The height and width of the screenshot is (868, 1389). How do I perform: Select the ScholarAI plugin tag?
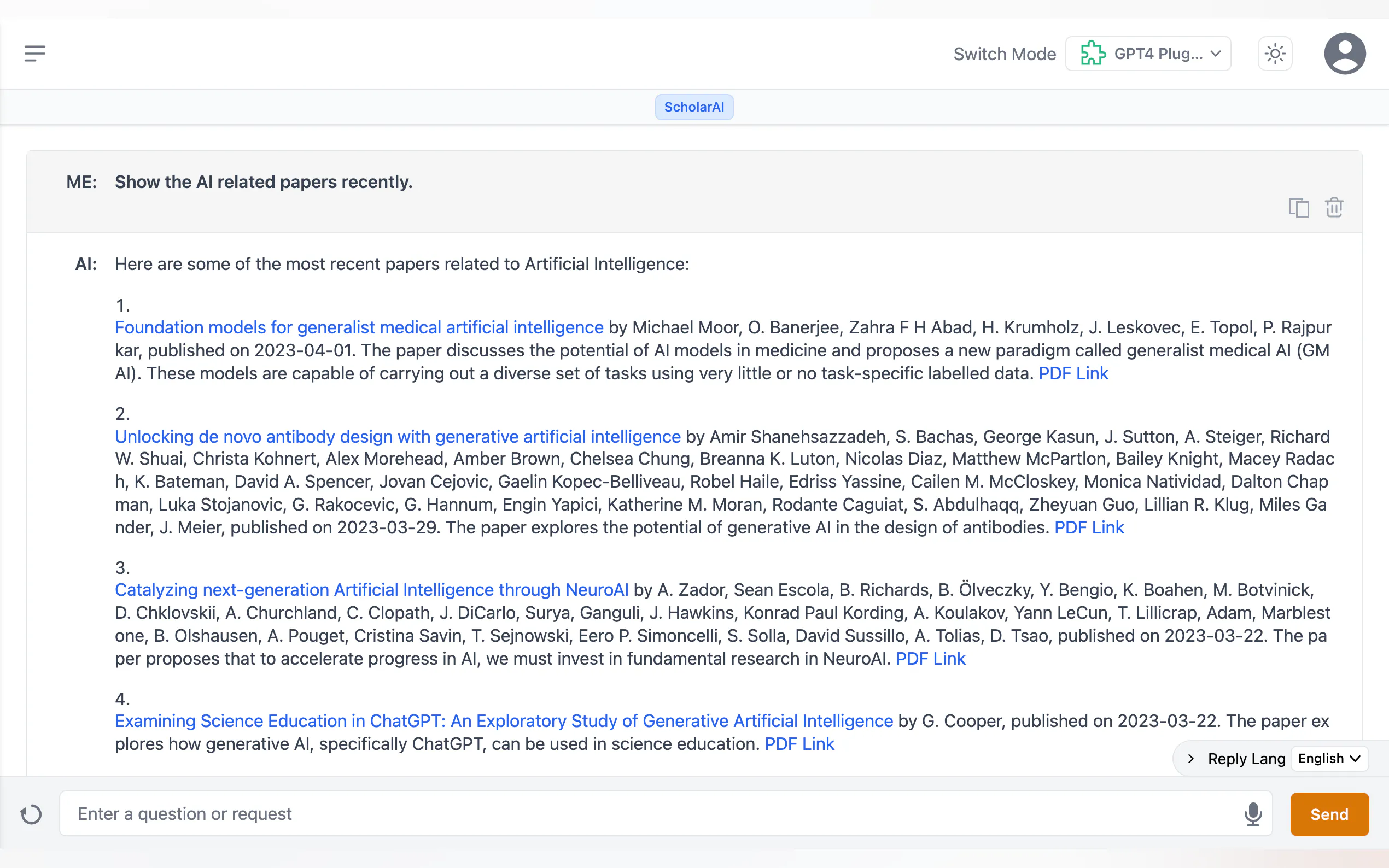click(x=693, y=107)
